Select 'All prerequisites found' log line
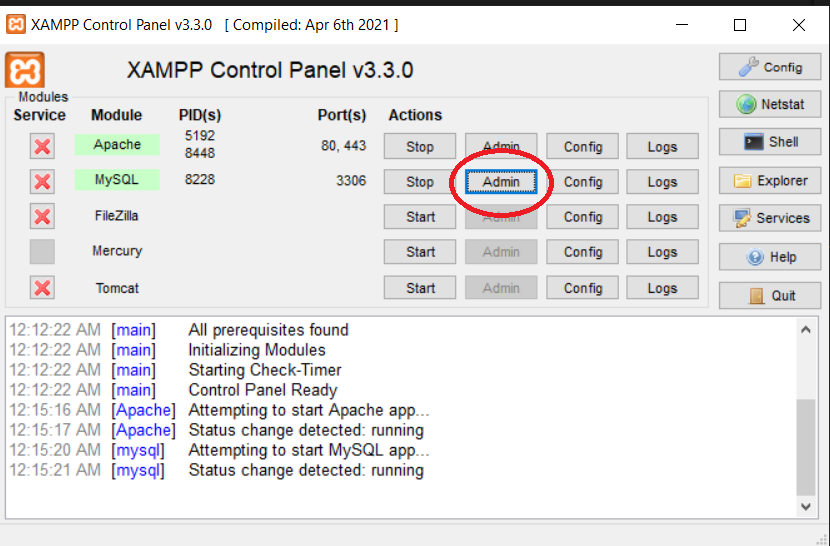 tap(268, 330)
